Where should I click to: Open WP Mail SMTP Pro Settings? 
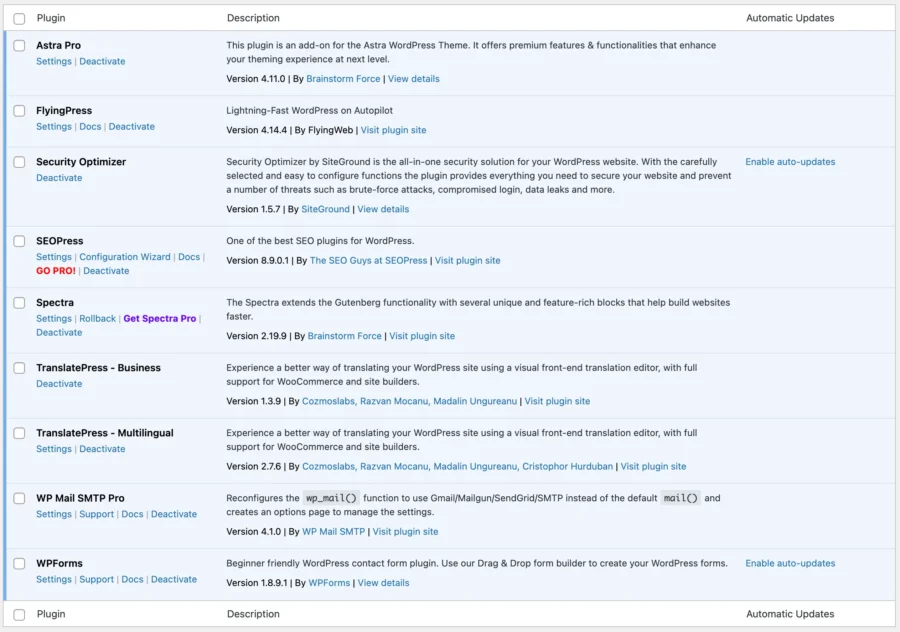pos(54,514)
